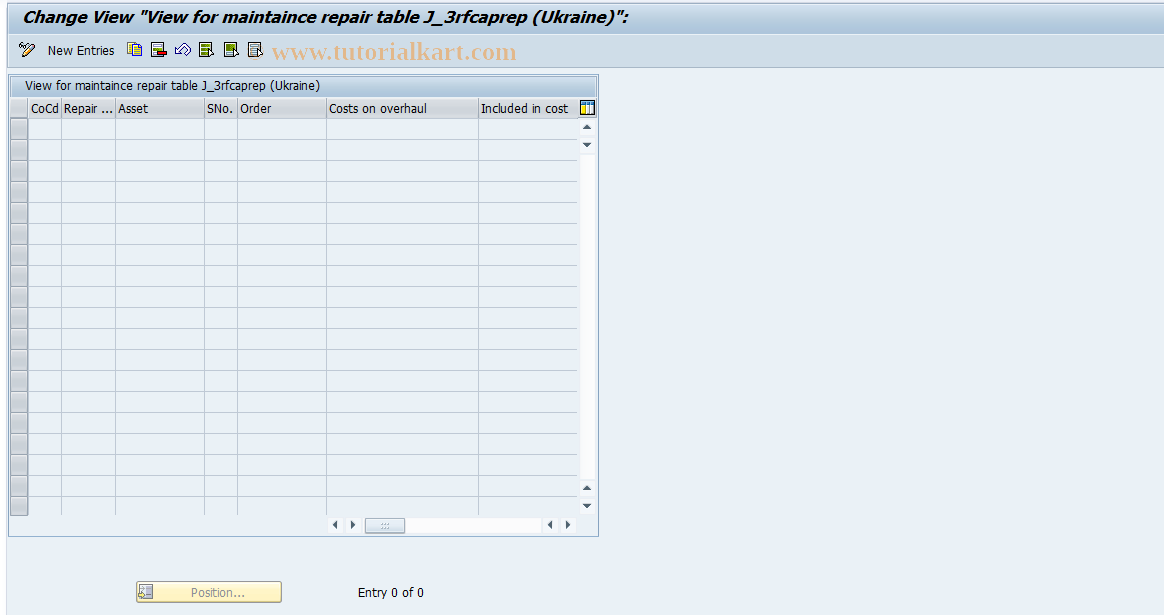Select the Asset column header

tap(160, 108)
